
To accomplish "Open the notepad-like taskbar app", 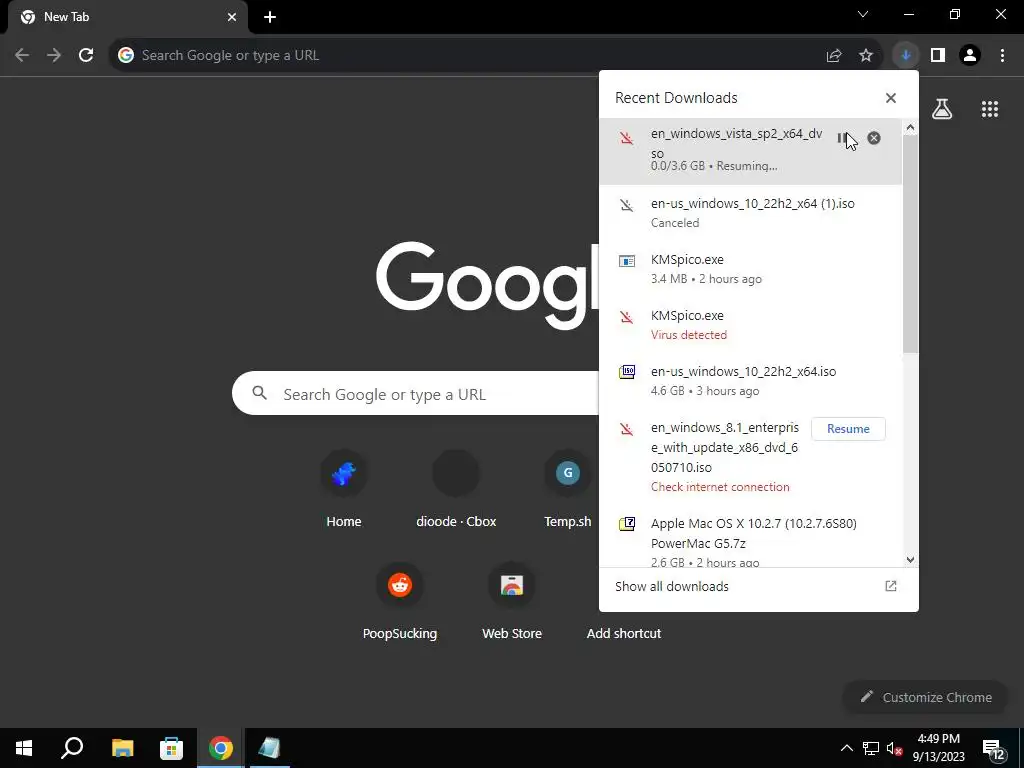I will 269,748.
